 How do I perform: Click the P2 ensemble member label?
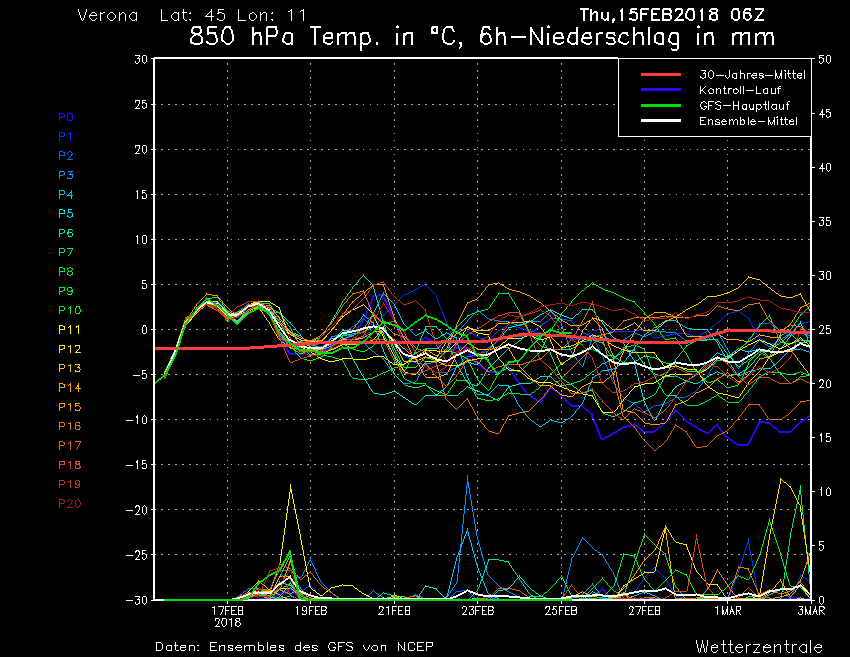point(66,156)
